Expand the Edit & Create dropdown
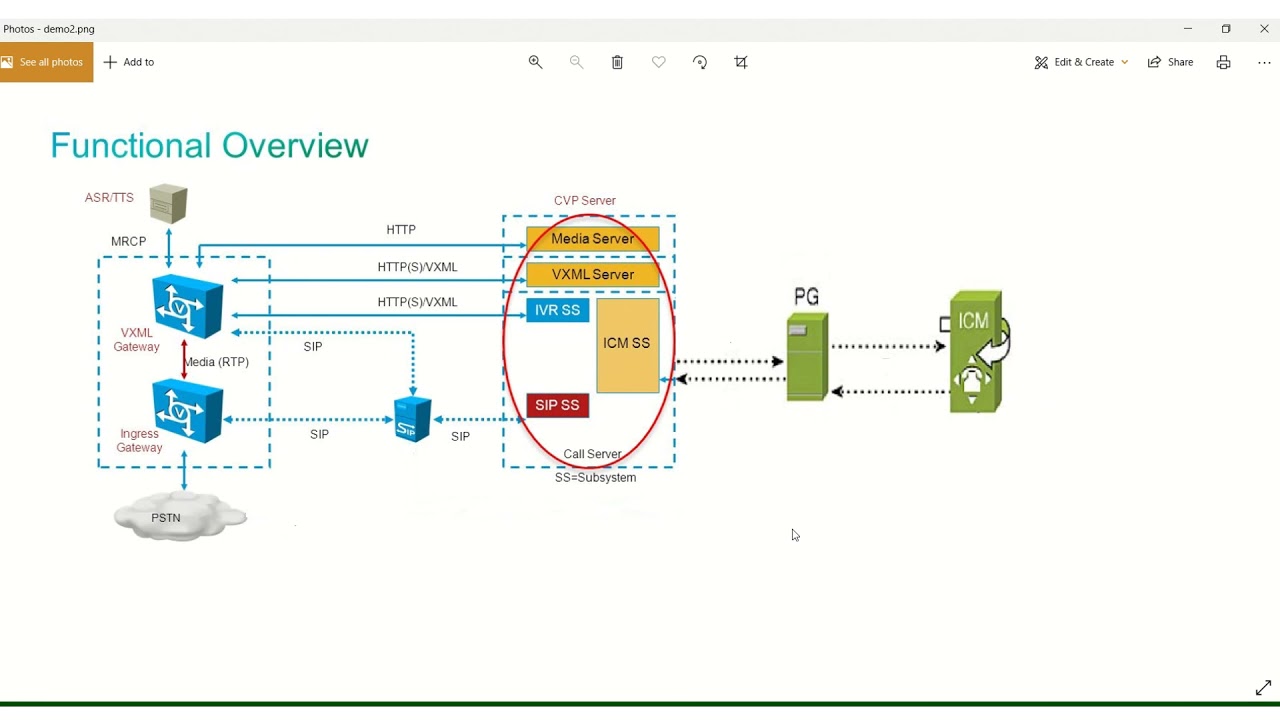The width and height of the screenshot is (1280, 720). (1081, 62)
